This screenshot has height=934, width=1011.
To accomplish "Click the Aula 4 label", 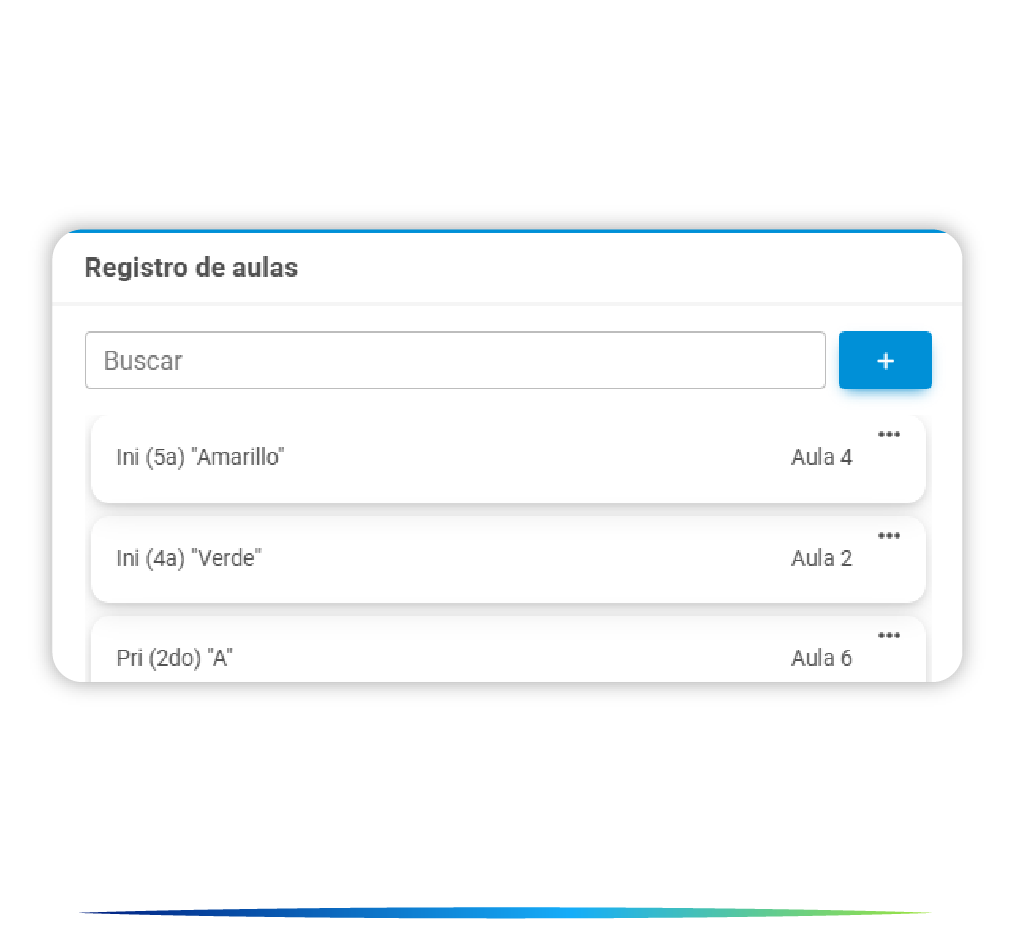I will coord(821,458).
